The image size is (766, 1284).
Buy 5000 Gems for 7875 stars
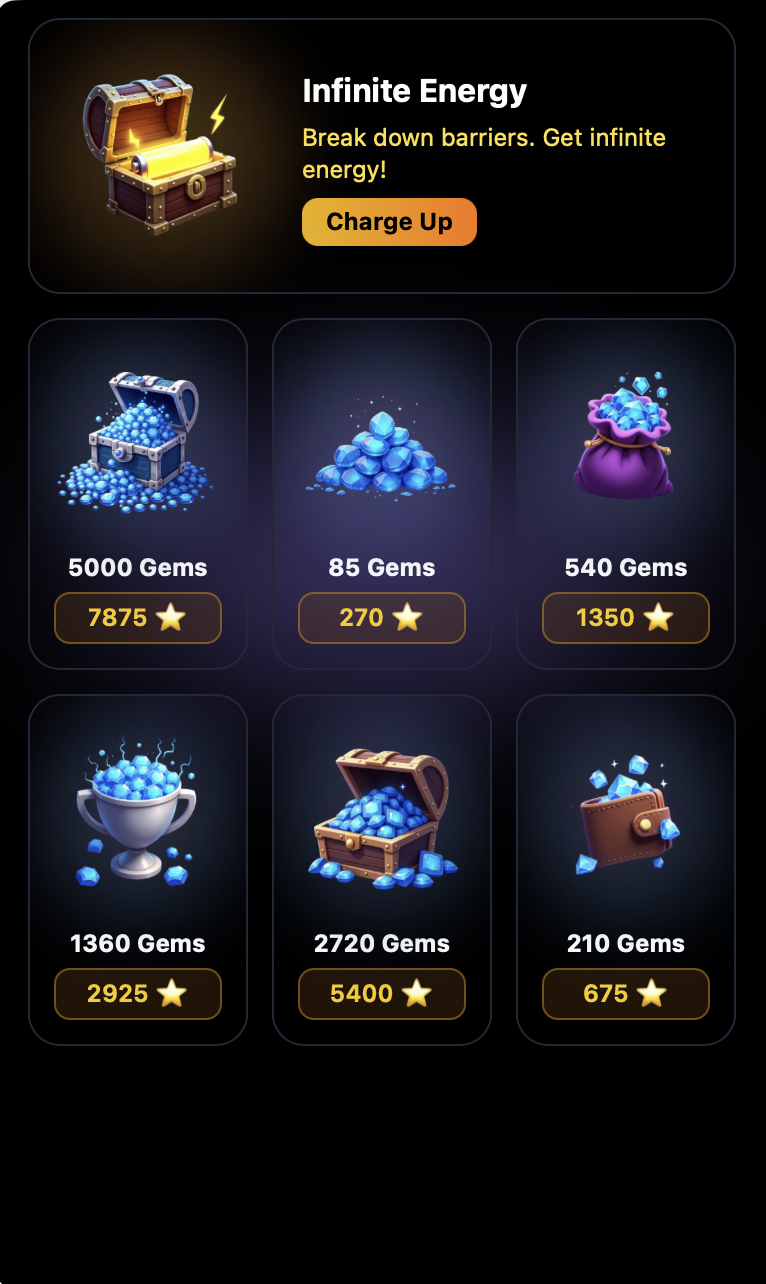point(138,618)
